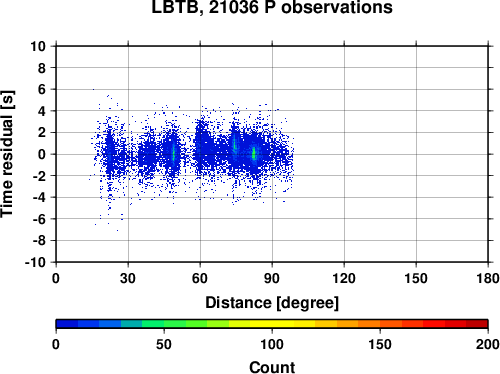
Task: Click the 200 label on count colorbar
Action: pyautogui.click(x=487, y=344)
